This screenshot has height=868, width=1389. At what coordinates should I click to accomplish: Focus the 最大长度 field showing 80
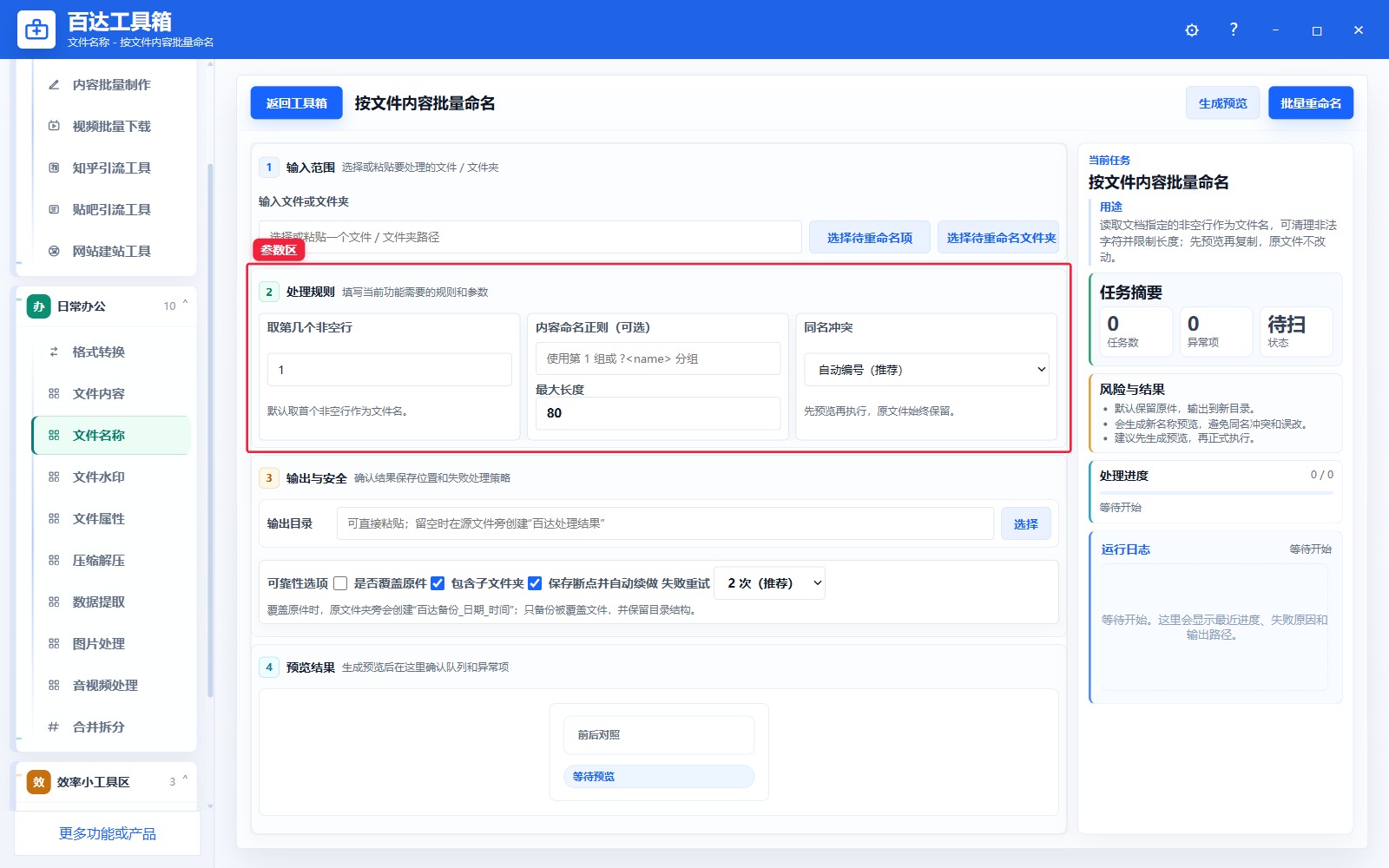[x=658, y=413]
